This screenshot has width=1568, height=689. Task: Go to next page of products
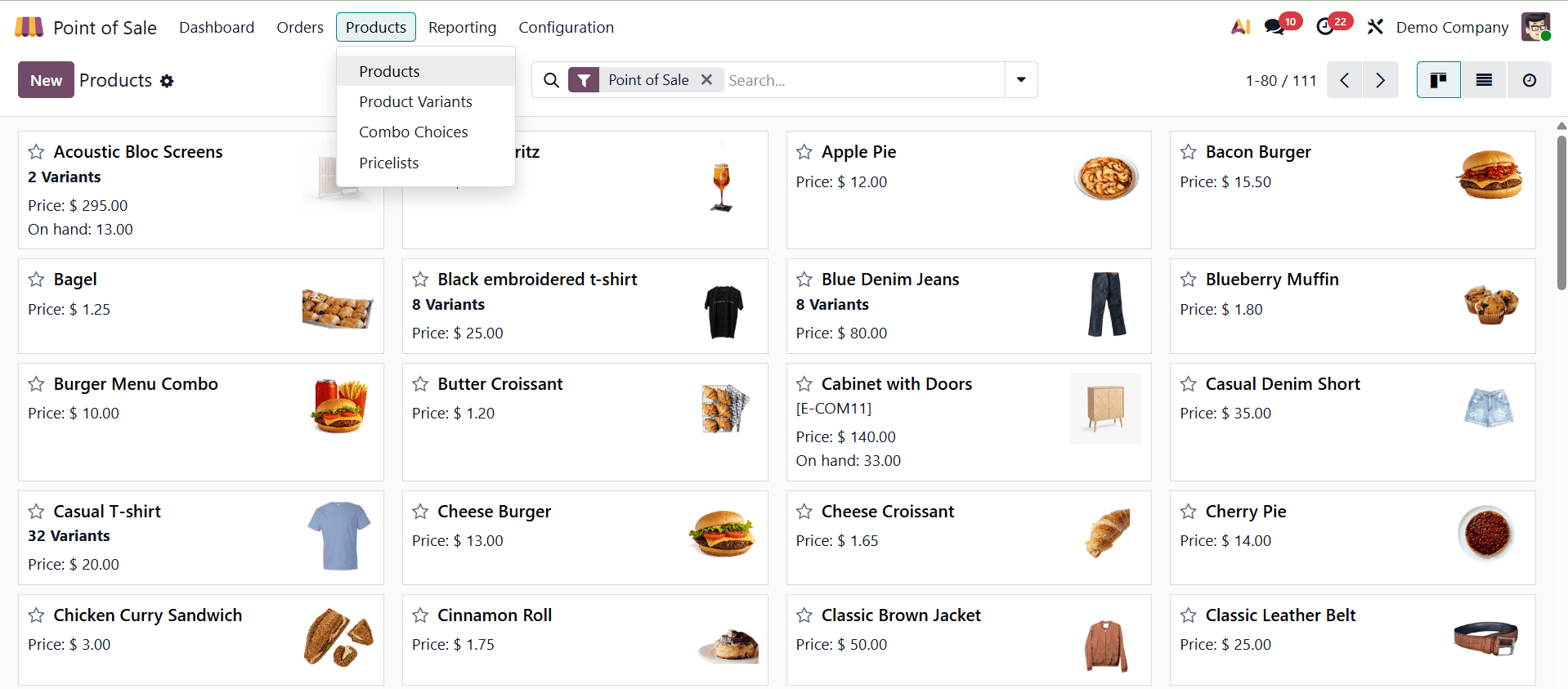(1380, 79)
